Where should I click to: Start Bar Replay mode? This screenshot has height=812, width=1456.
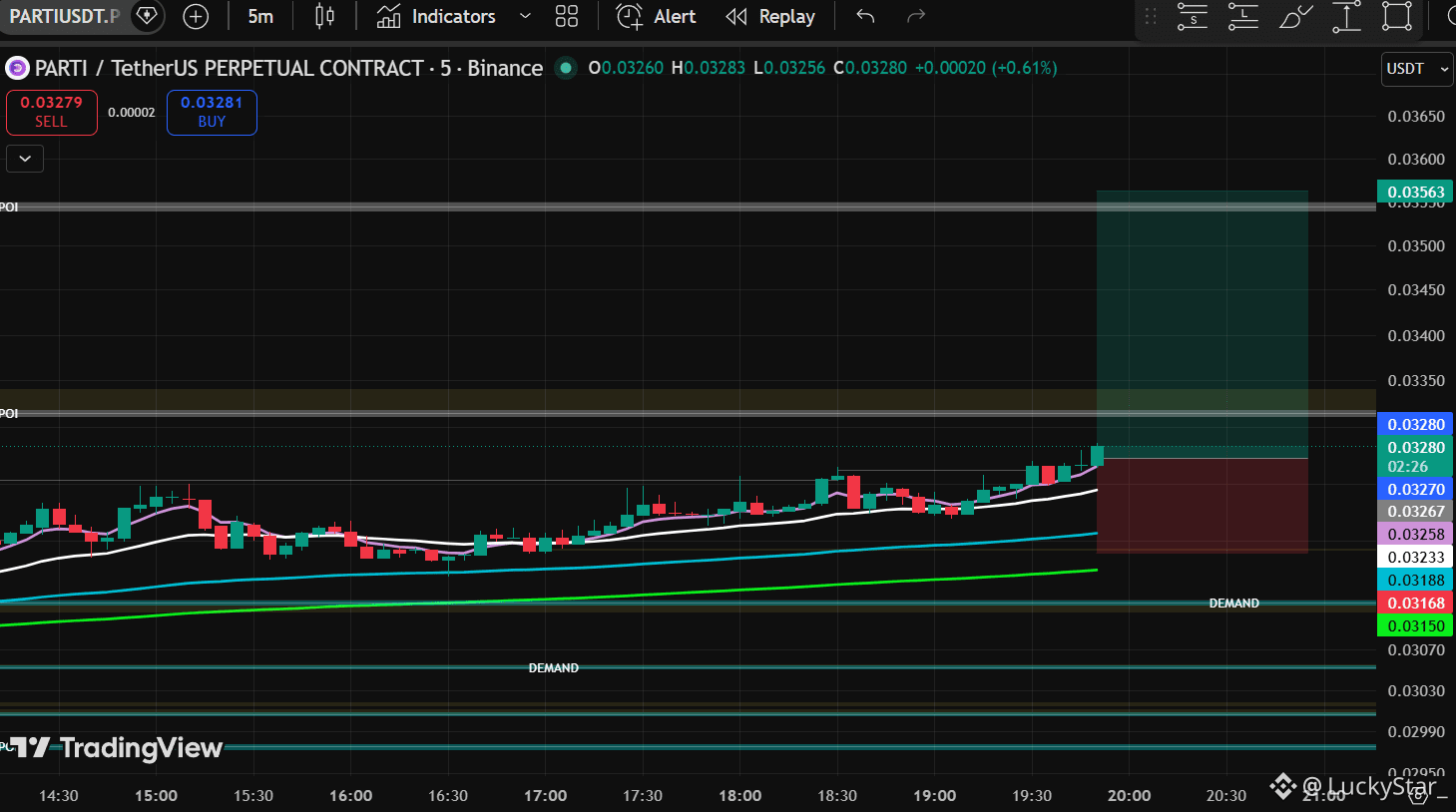[770, 16]
